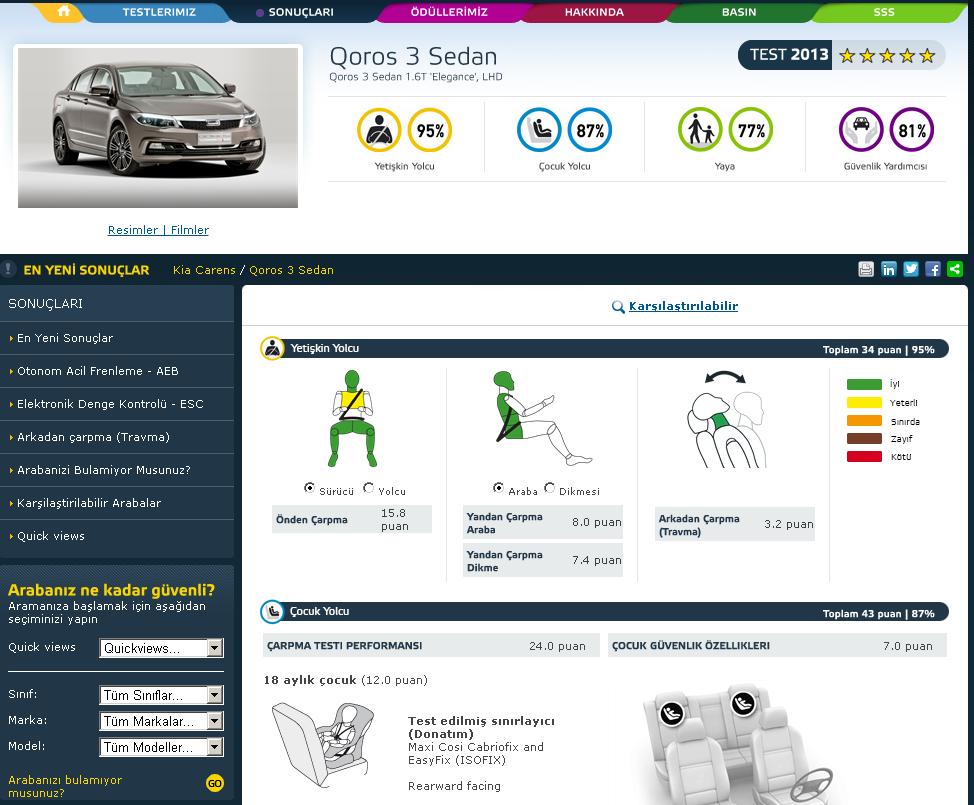Viewport: 974px width, 805px height.
Task: Share on Facebook icon
Action: tap(932, 269)
